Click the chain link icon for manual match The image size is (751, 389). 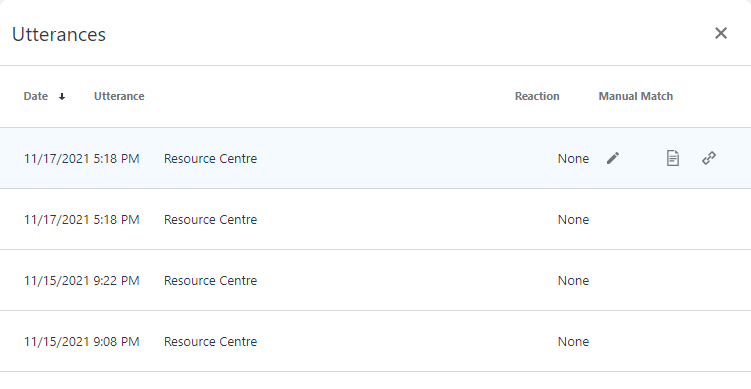pos(709,158)
